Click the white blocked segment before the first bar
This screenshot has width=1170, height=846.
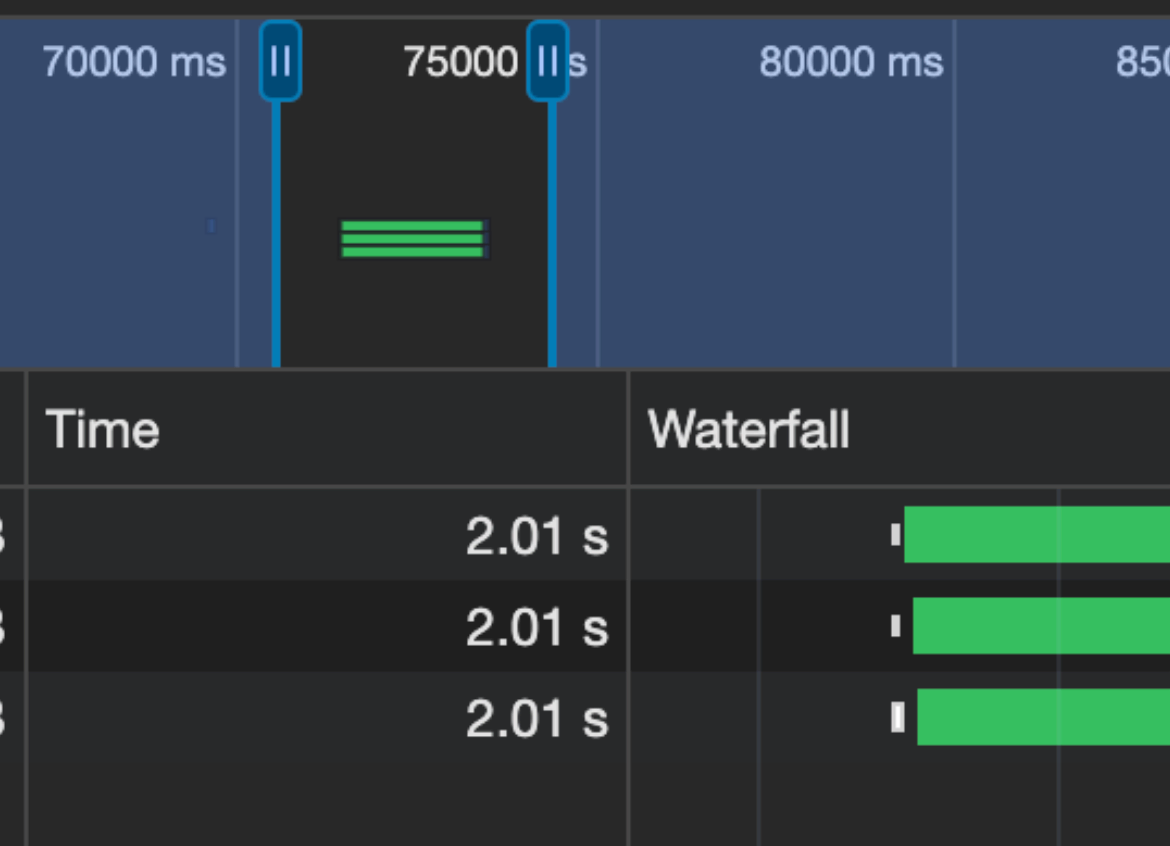pyautogui.click(x=894, y=536)
